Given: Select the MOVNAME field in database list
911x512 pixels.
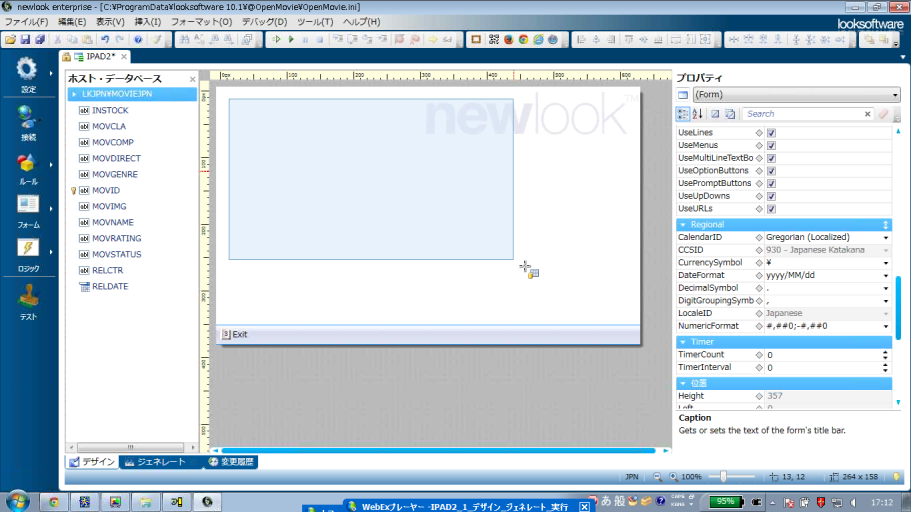Looking at the screenshot, I should point(113,222).
